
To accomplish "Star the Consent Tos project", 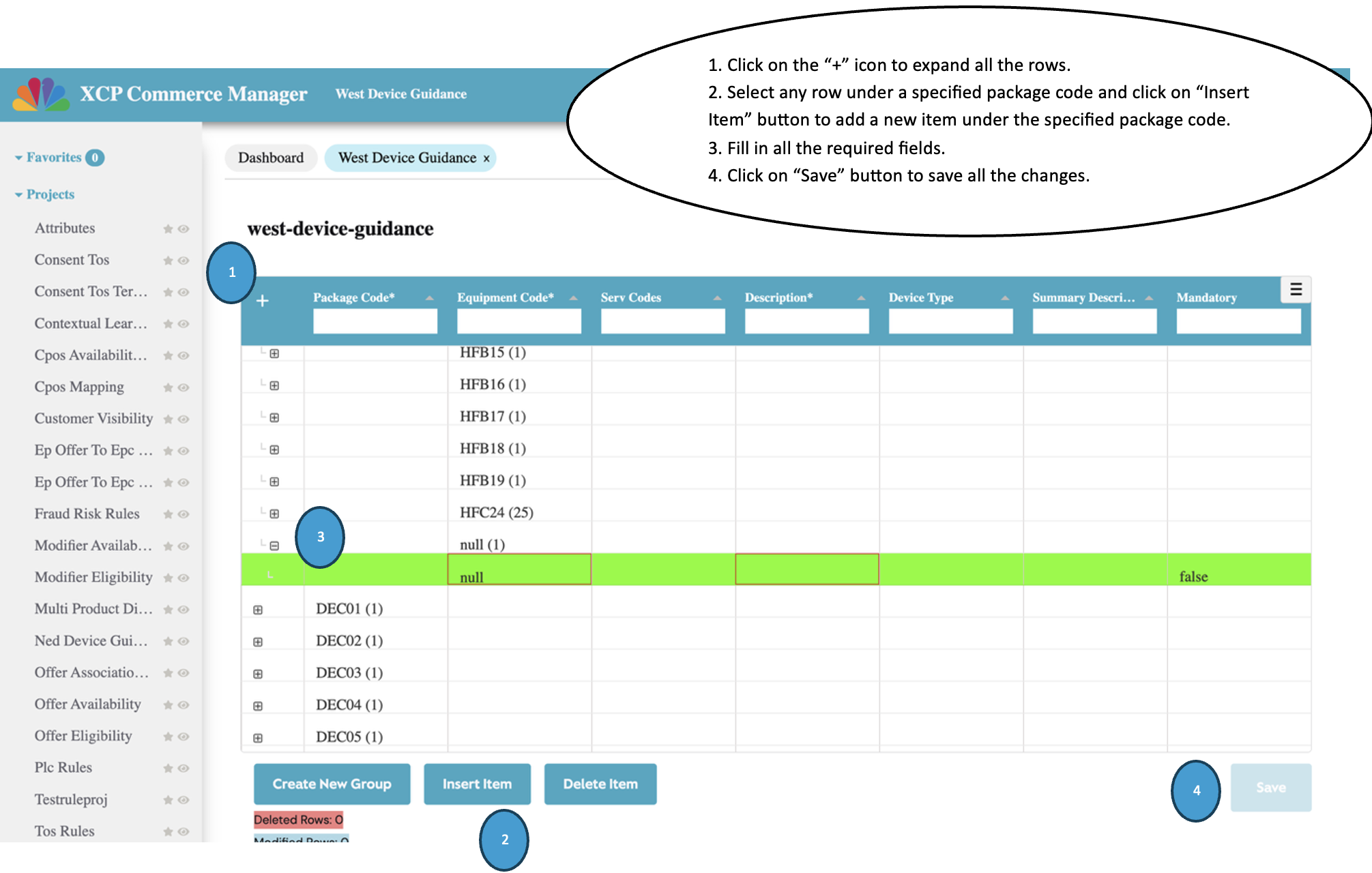I will tap(168, 261).
